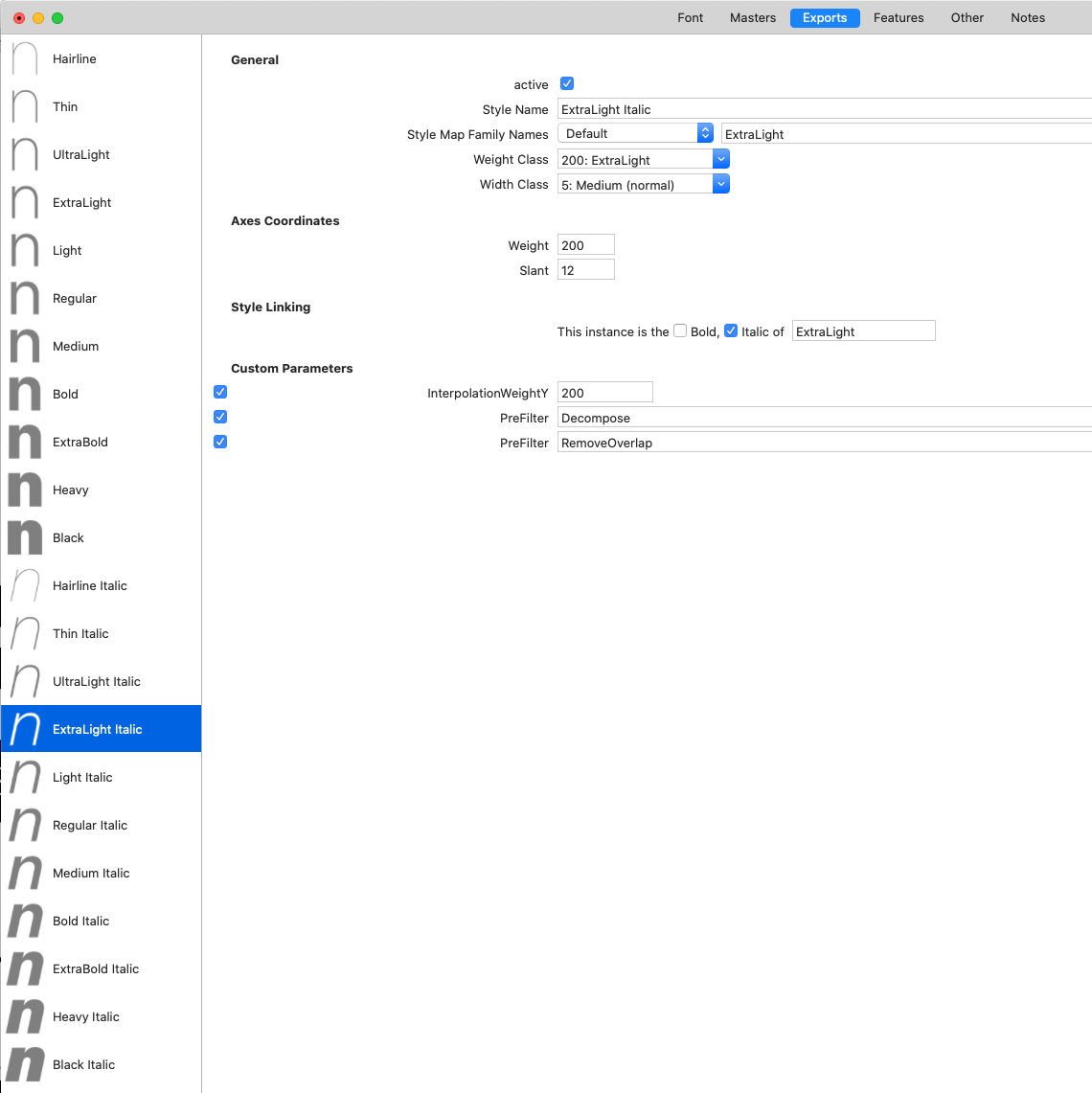Viewport: 1092px width, 1093px height.
Task: Select the Hairline instance glyph preview icon
Action: pos(25,59)
